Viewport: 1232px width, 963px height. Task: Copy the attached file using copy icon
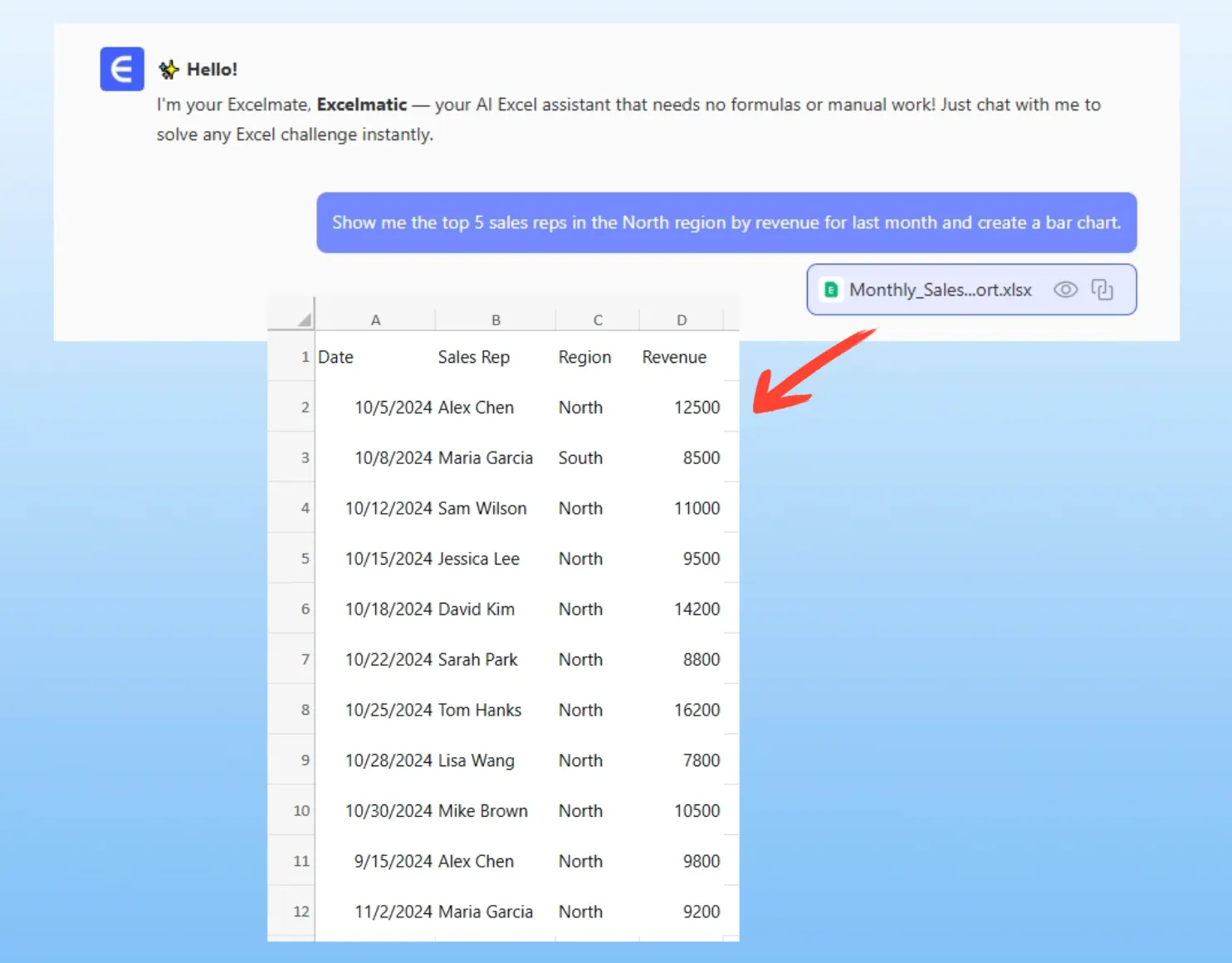(x=1102, y=290)
